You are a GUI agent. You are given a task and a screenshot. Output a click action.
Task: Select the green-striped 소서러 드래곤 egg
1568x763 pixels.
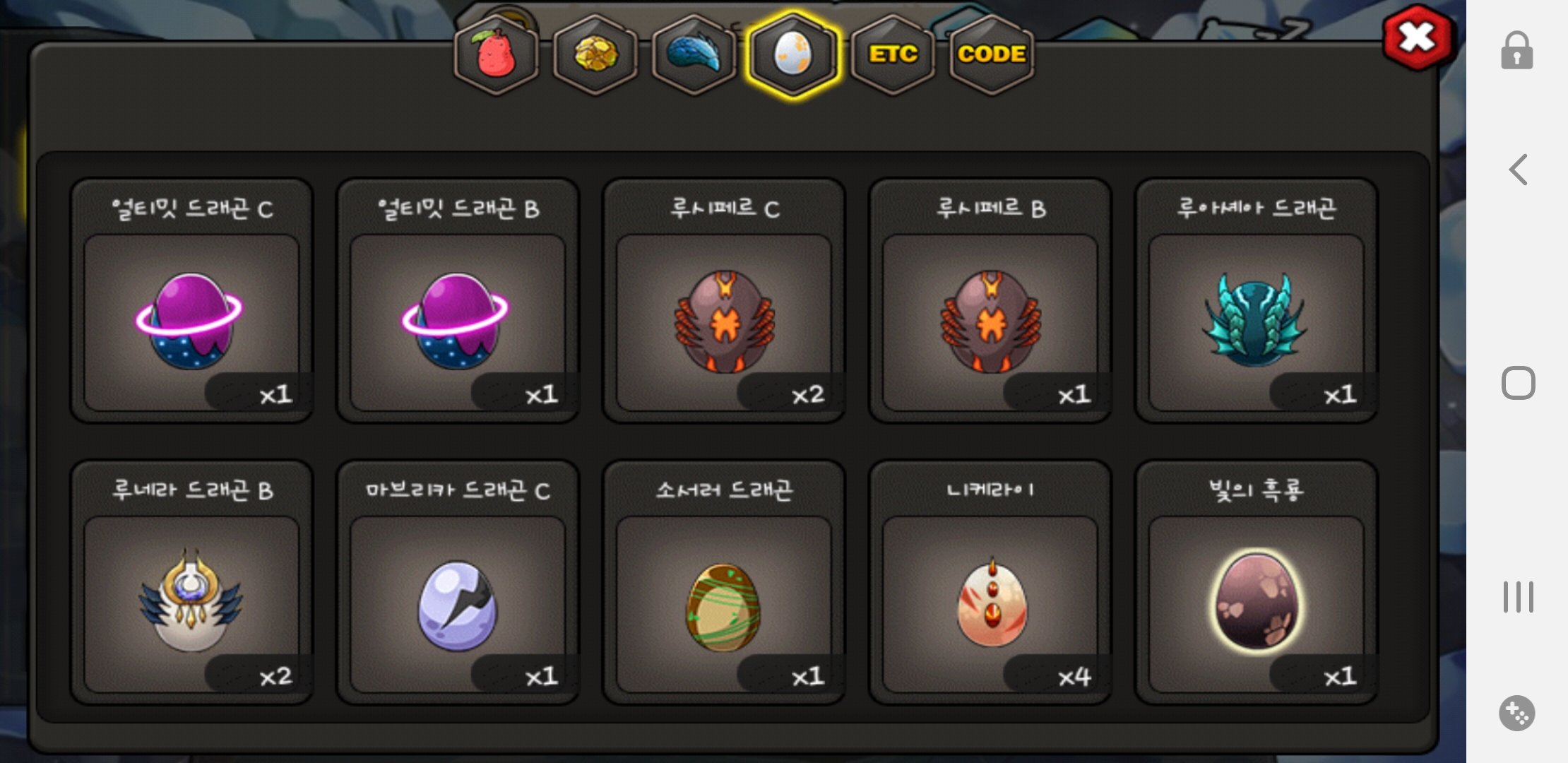click(x=724, y=583)
